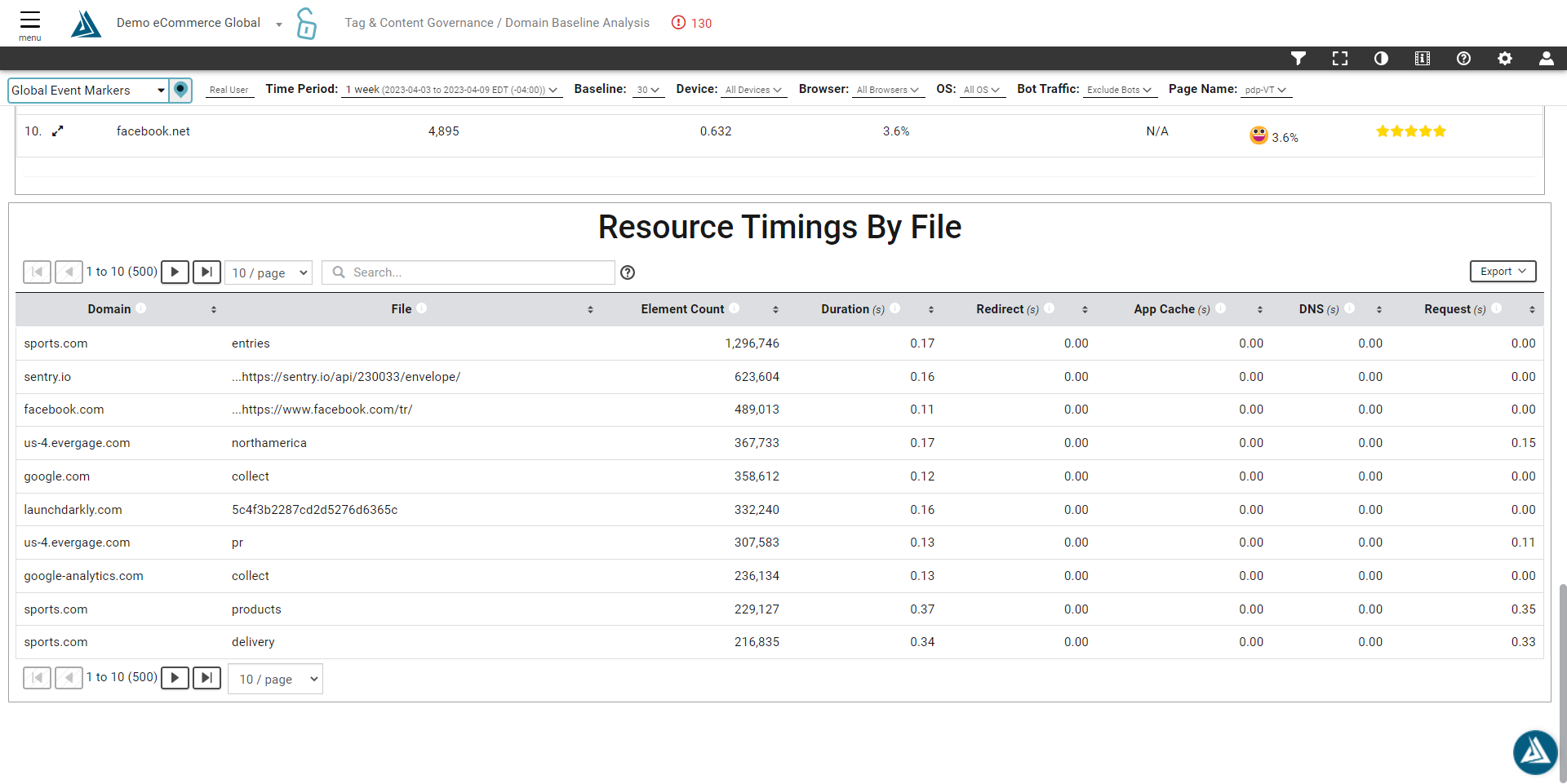Open the user profile icon

coord(1546,58)
